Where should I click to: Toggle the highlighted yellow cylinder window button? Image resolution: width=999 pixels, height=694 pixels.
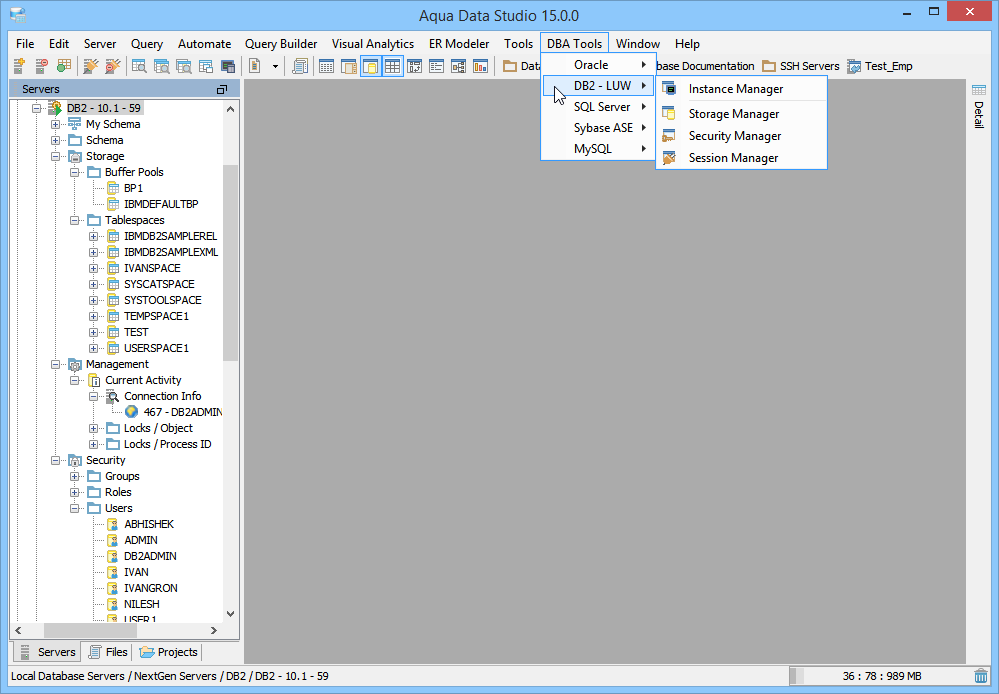(x=371, y=66)
